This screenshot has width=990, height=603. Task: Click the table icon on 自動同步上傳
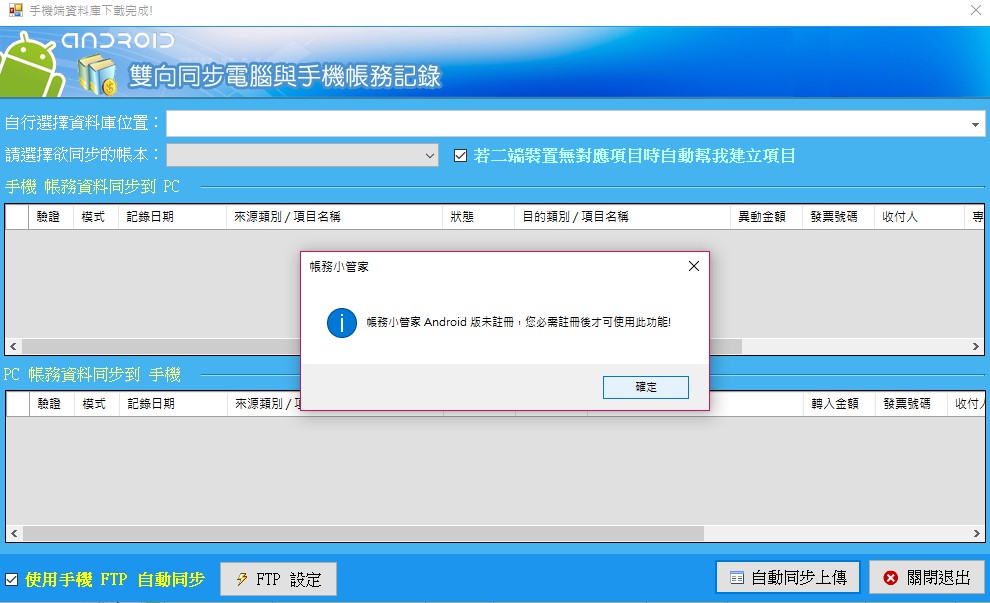tap(736, 578)
